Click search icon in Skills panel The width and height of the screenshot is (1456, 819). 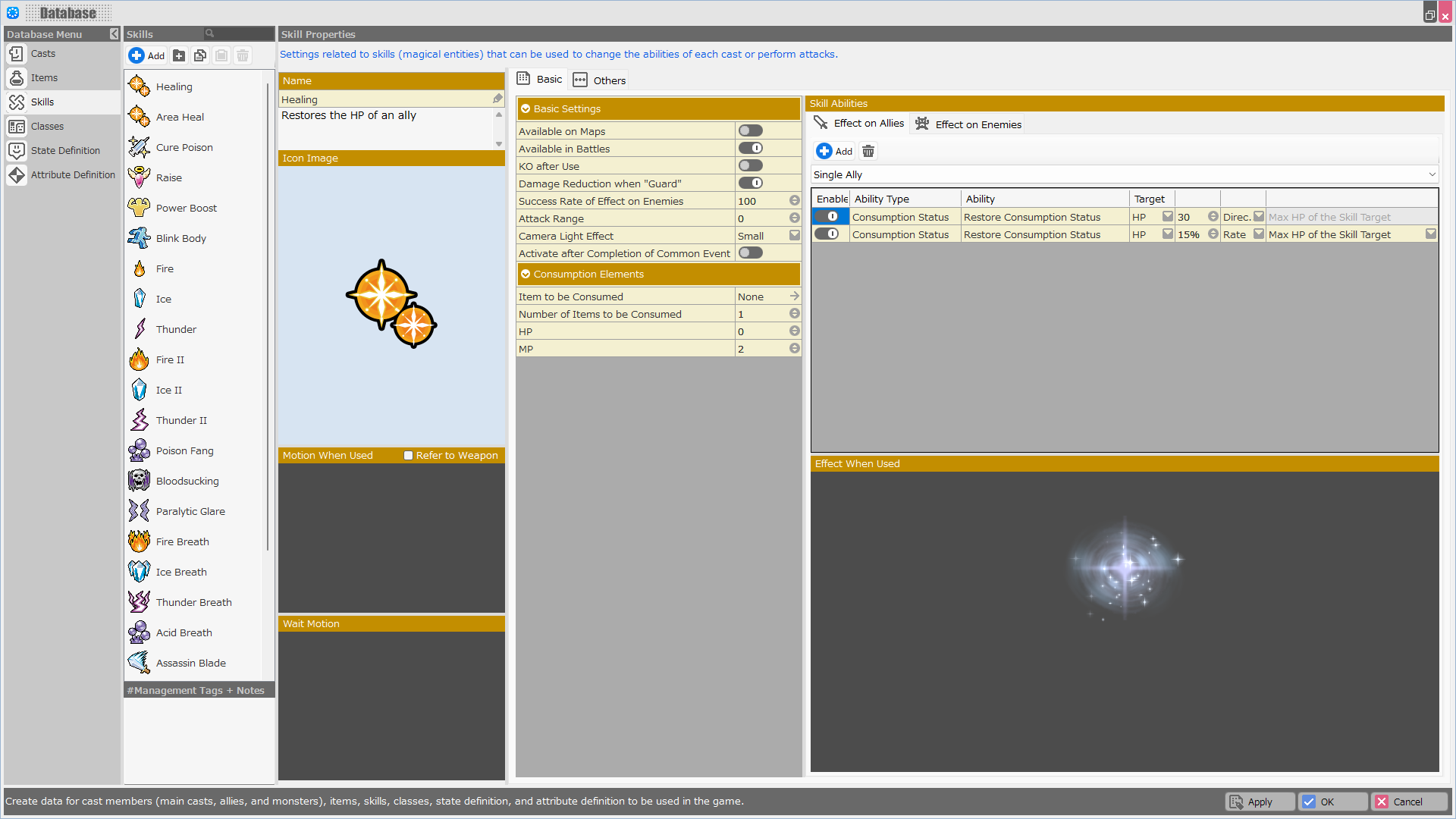[210, 34]
